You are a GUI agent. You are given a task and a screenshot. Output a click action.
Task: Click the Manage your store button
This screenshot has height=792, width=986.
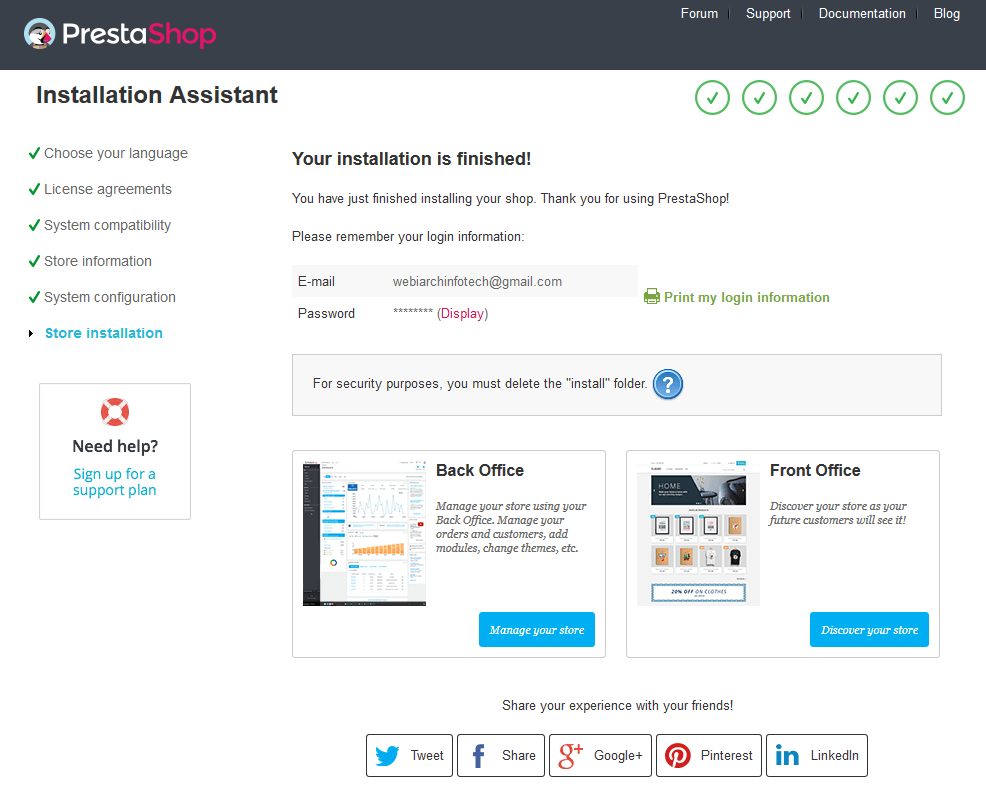[537, 630]
